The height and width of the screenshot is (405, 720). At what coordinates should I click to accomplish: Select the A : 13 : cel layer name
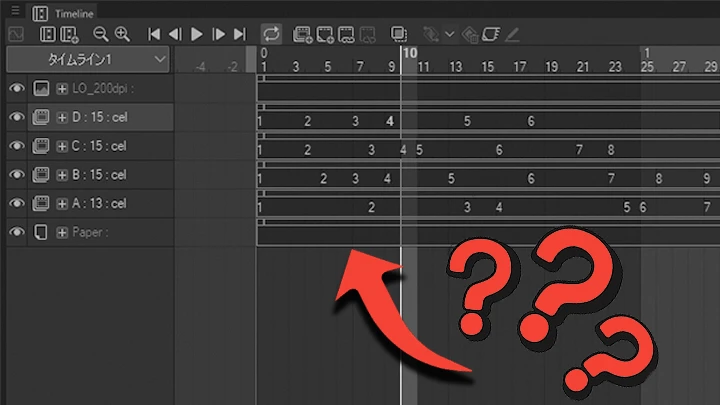pyautogui.click(x=99, y=203)
